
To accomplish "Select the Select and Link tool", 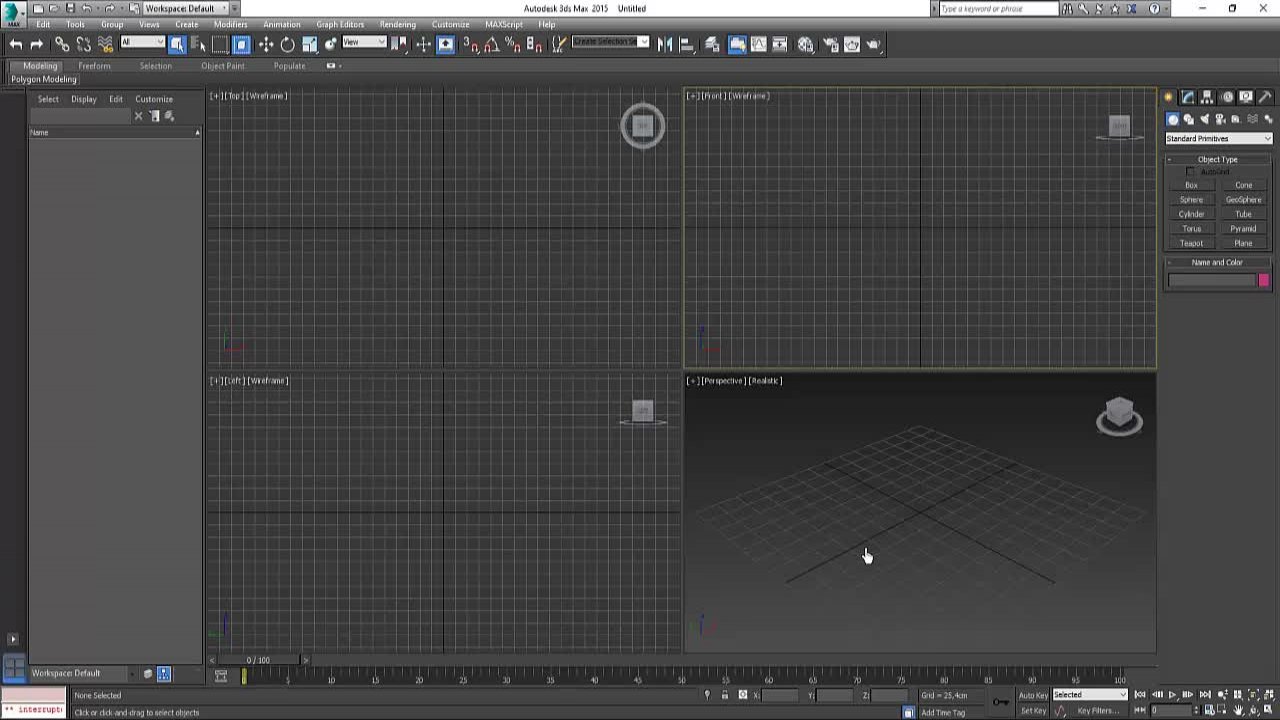I will (x=62, y=44).
